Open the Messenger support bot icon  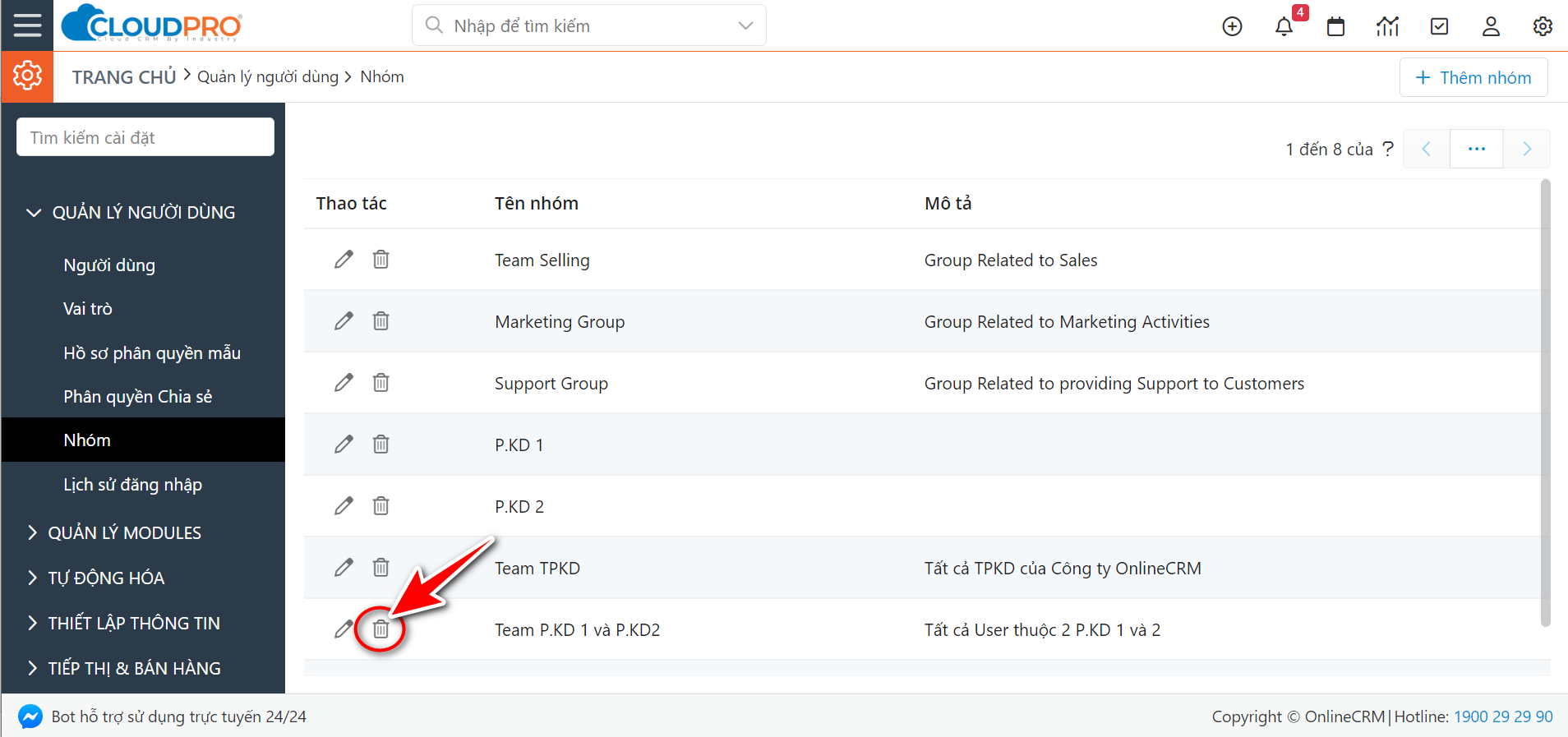30,716
